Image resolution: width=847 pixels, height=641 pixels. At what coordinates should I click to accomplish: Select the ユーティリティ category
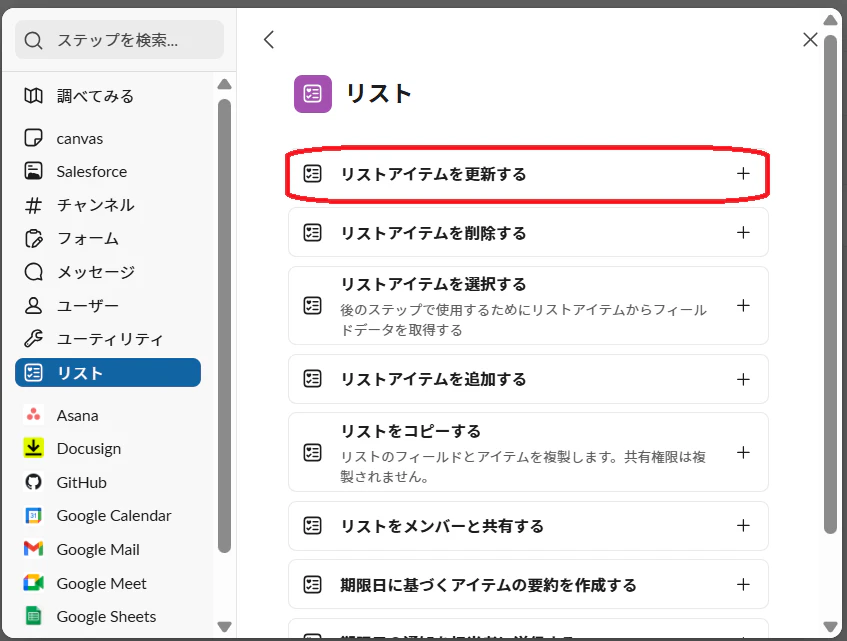click(x=108, y=339)
